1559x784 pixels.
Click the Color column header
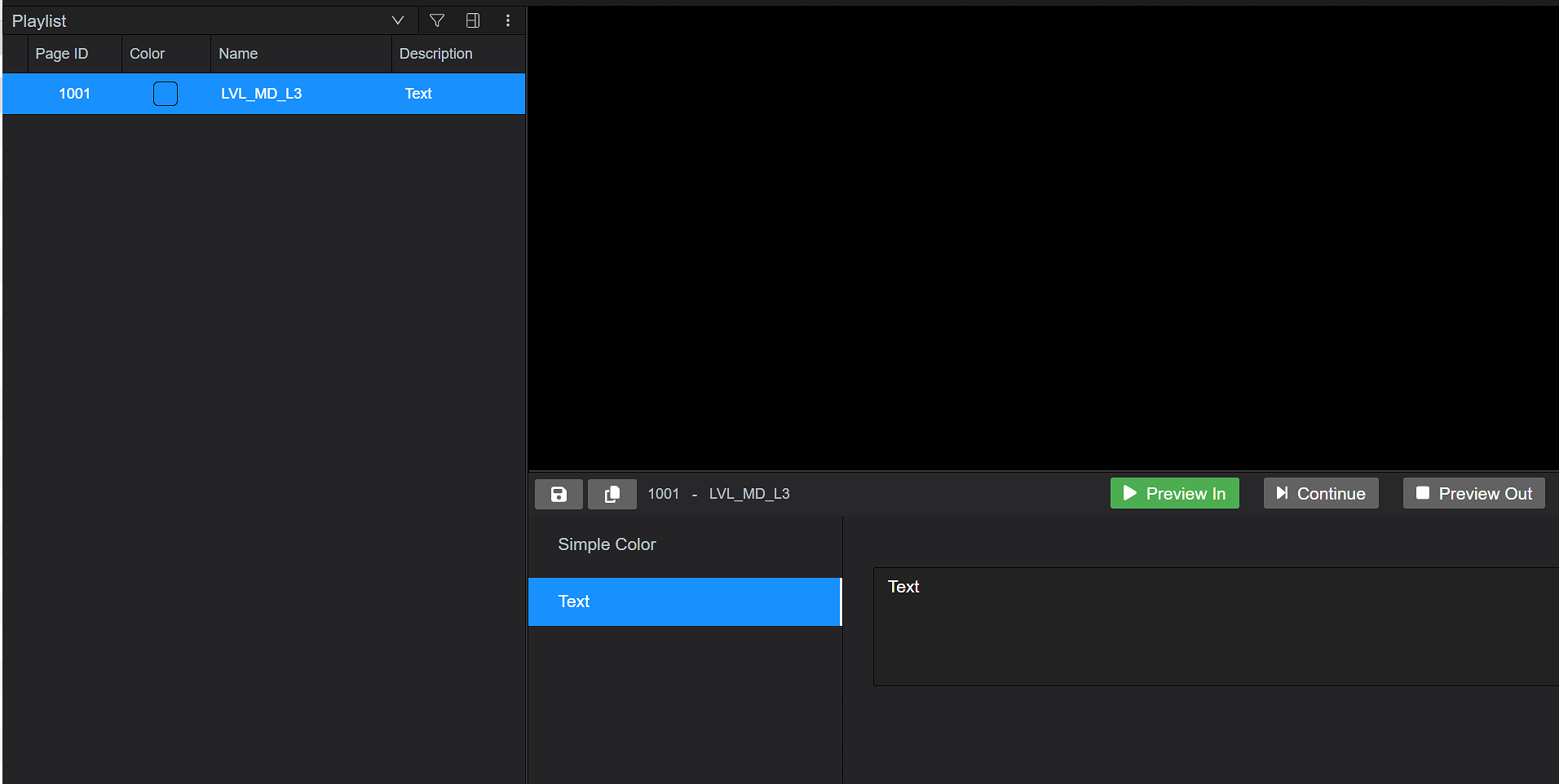pyautogui.click(x=147, y=54)
